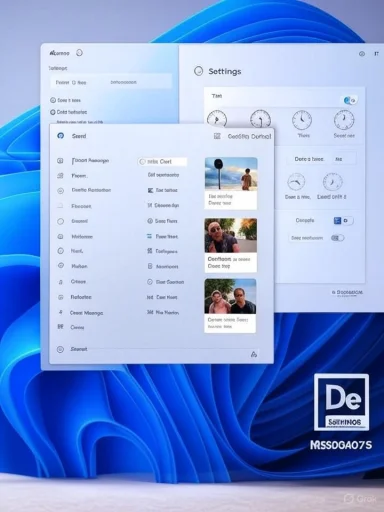Click the gauge-style dial in Settings' lower dial row

296,182
